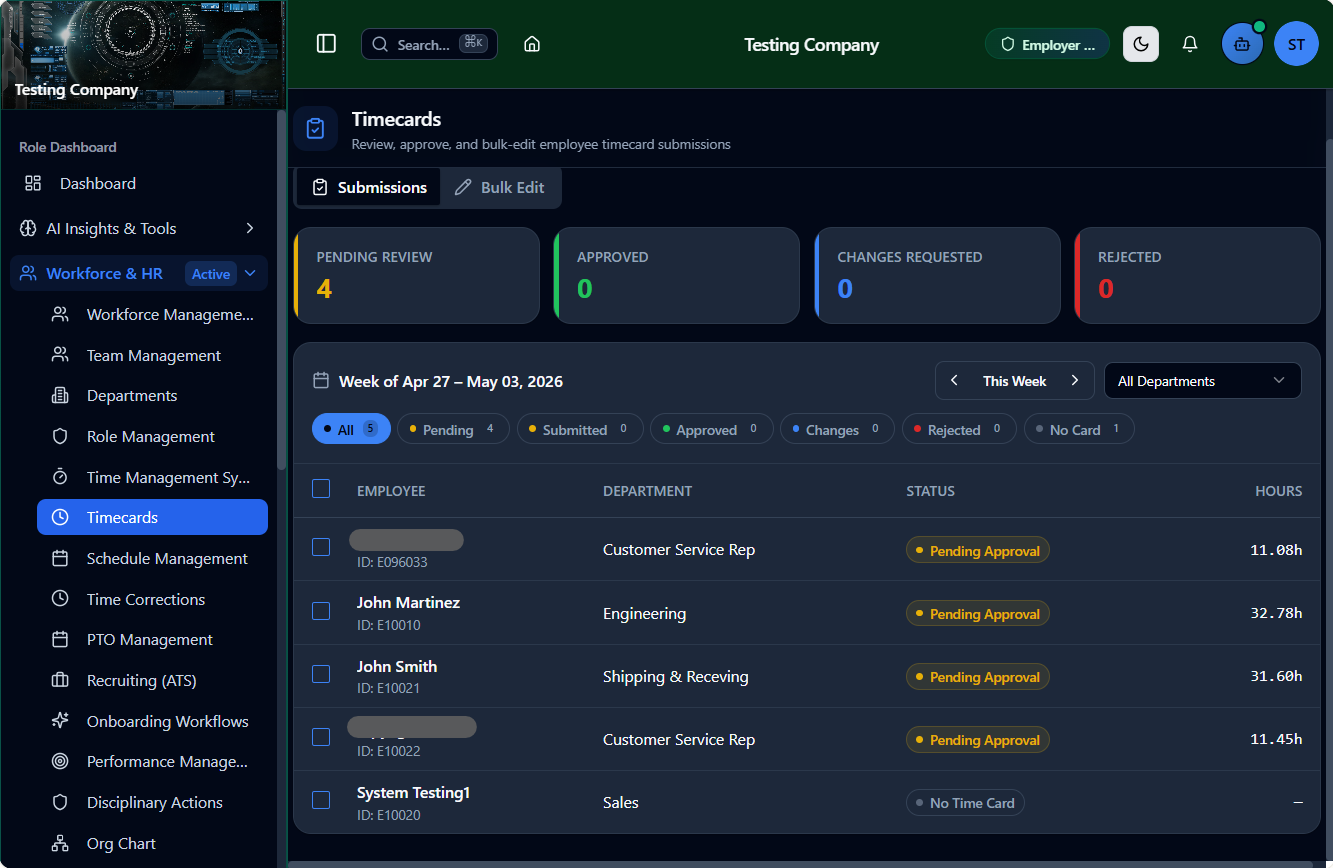Filter by Submitted status pill
The width and height of the screenshot is (1333, 868).
coord(580,429)
